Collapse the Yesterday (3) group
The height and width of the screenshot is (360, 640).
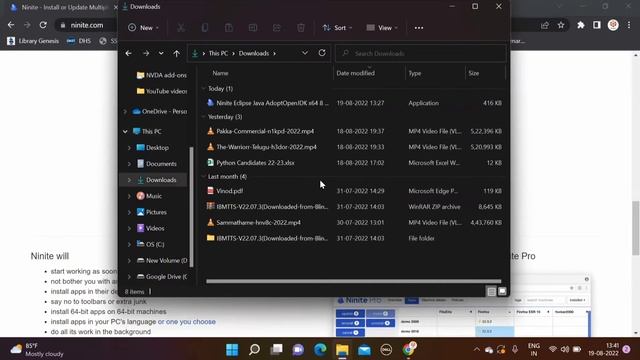(x=204, y=117)
